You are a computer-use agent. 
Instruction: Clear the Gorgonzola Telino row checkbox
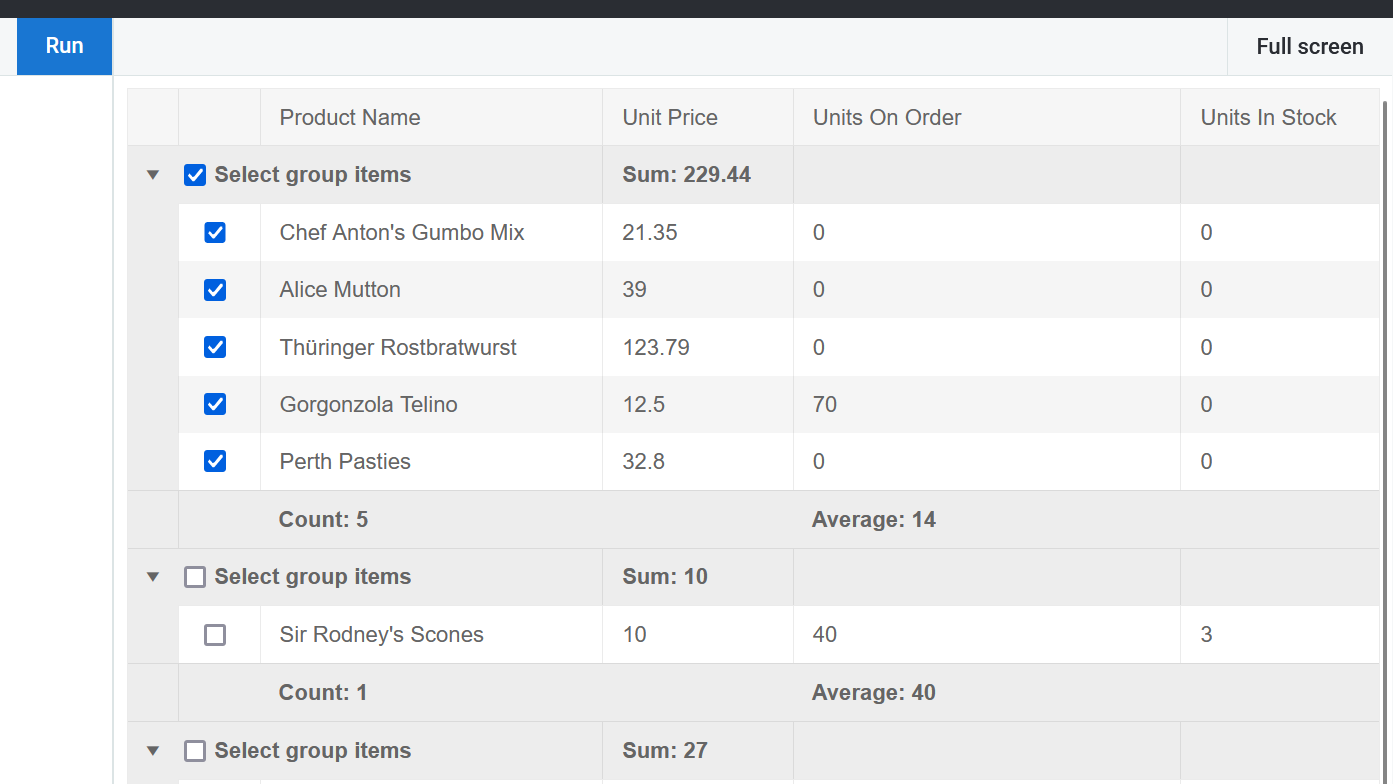tap(215, 404)
